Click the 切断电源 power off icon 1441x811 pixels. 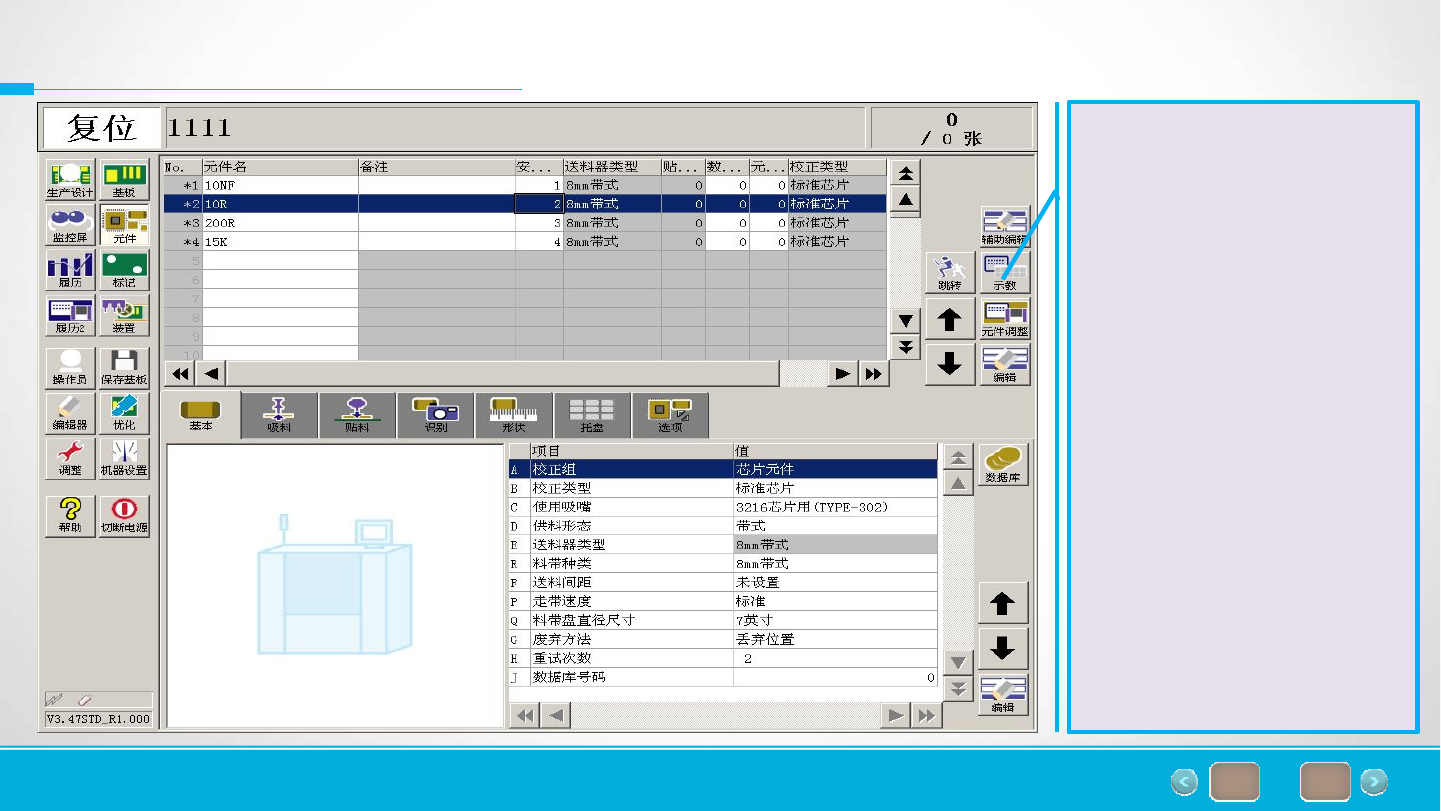tap(125, 516)
